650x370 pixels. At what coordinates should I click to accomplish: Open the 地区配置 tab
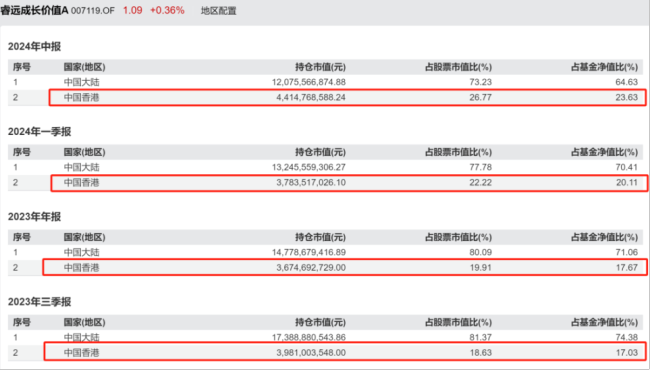pos(218,11)
